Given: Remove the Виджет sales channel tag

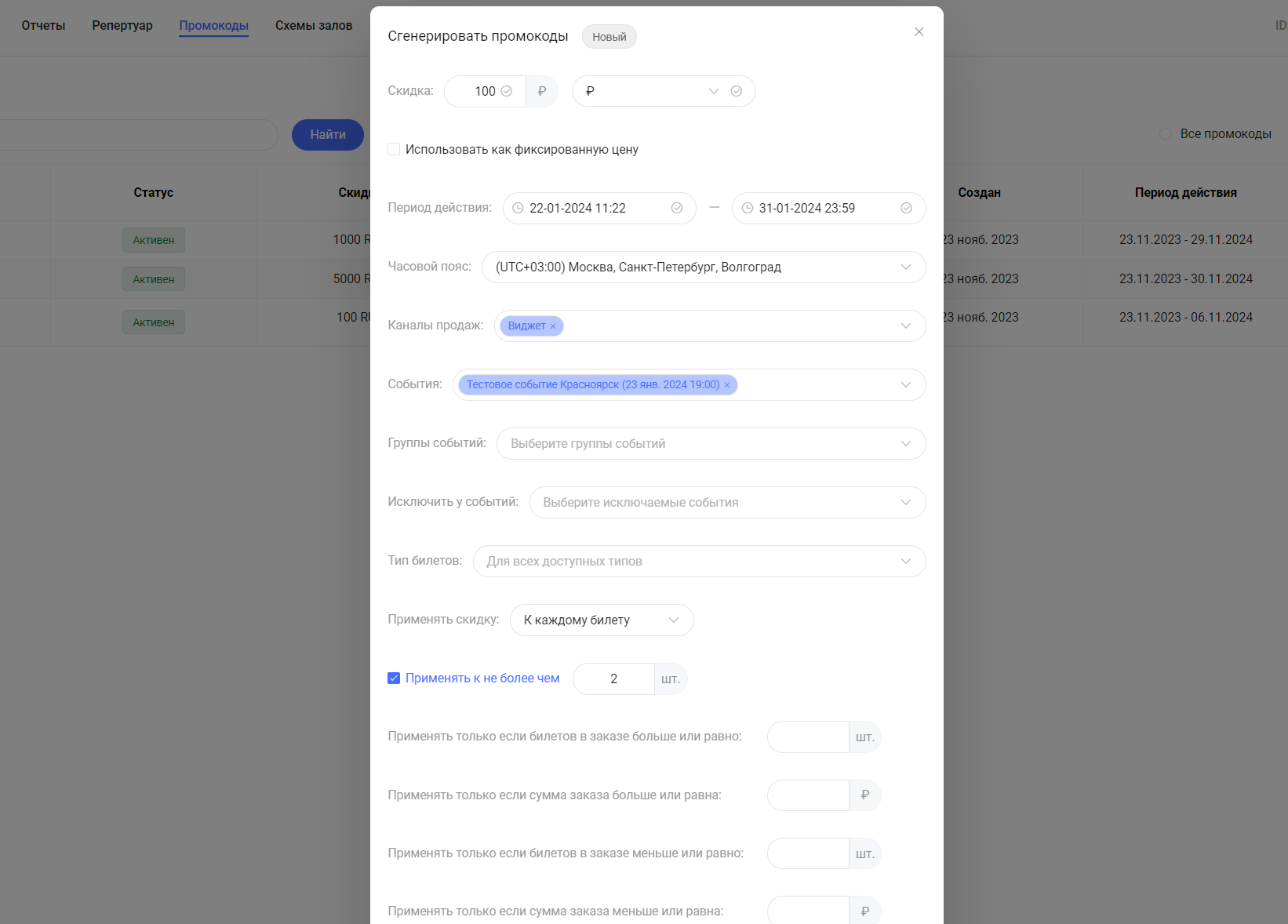Looking at the screenshot, I should coord(553,326).
